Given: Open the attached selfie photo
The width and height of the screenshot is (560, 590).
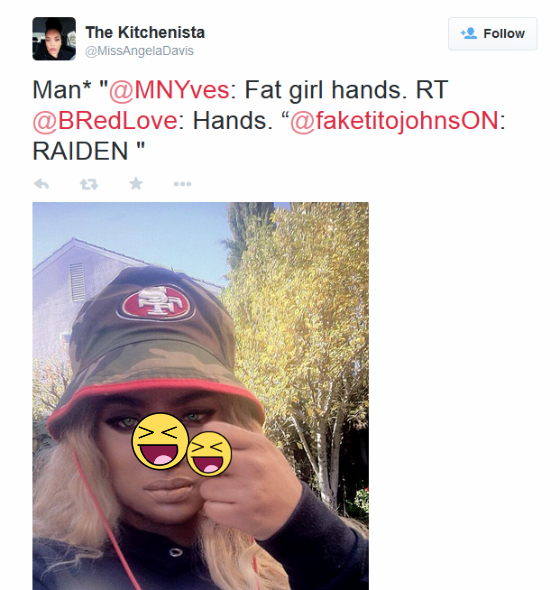Looking at the screenshot, I should [201, 396].
